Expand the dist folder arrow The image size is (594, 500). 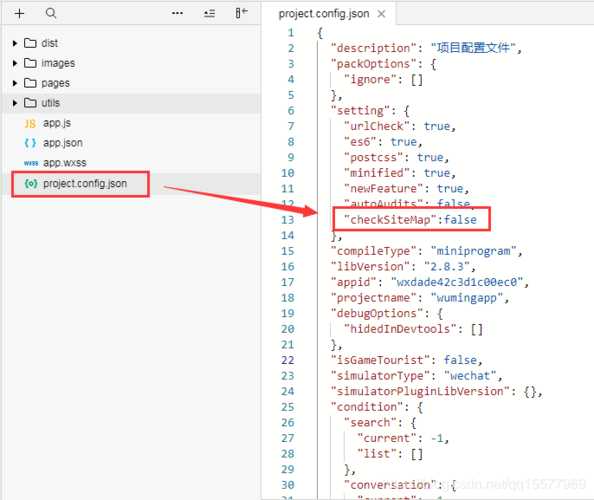pyautogui.click(x=15, y=43)
